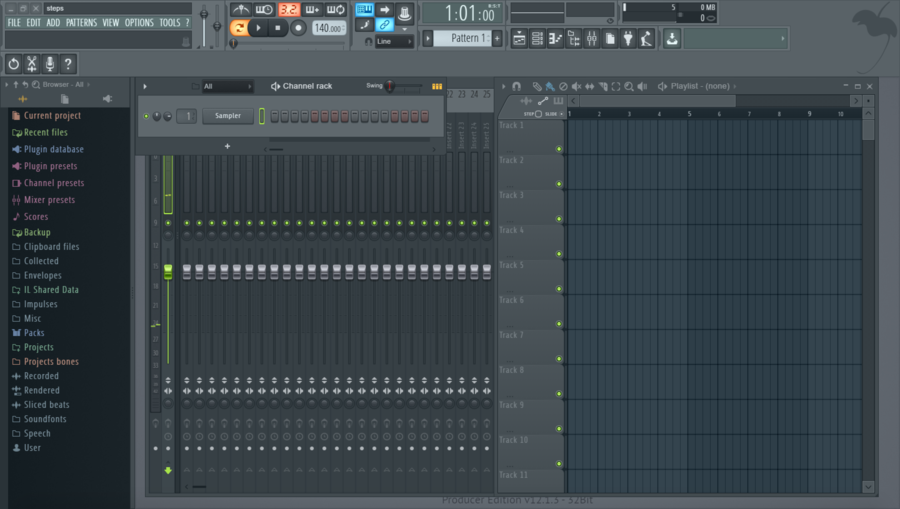
Task: Mute the Sampler channel green light
Action: click(146, 116)
